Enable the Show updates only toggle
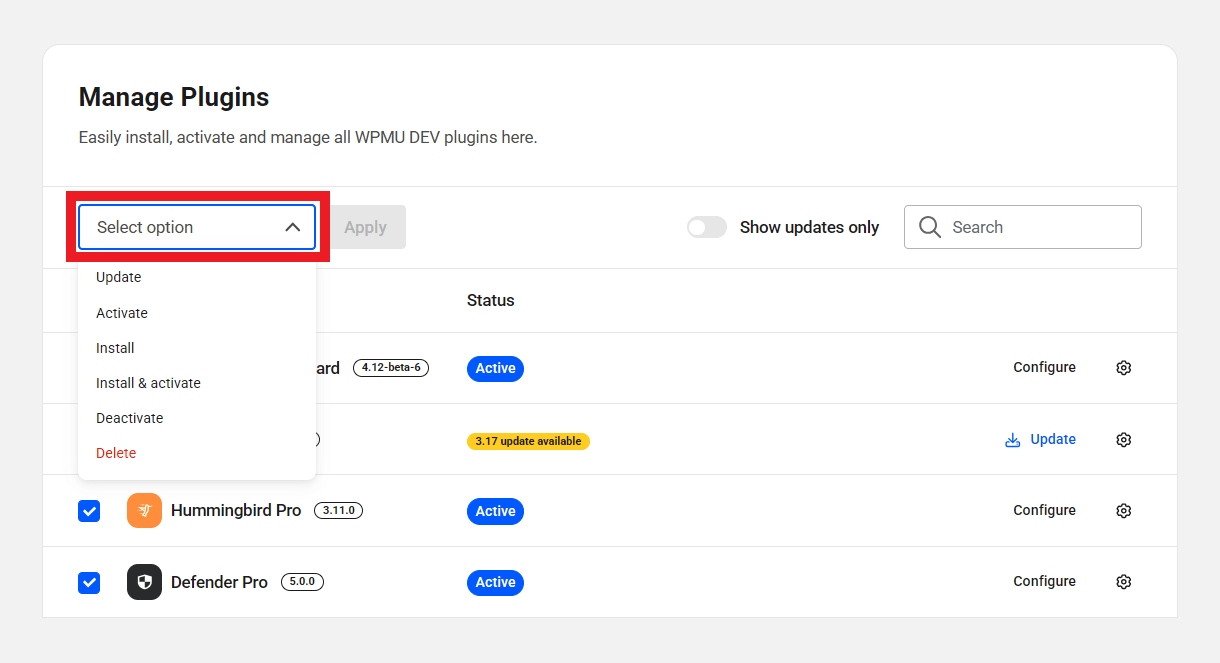 pyautogui.click(x=706, y=227)
